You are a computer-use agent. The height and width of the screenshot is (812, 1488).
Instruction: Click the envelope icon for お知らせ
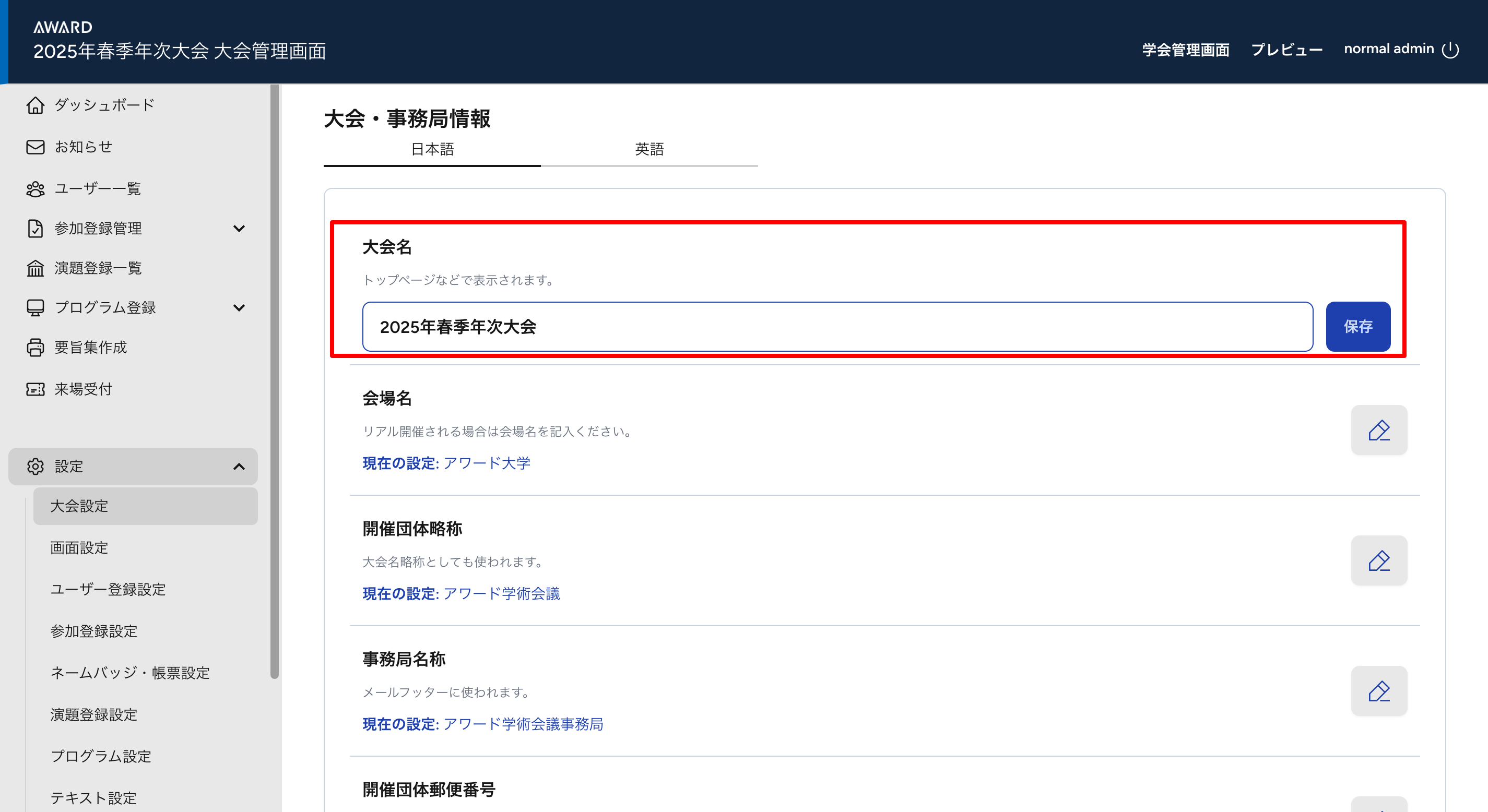[x=35, y=147]
